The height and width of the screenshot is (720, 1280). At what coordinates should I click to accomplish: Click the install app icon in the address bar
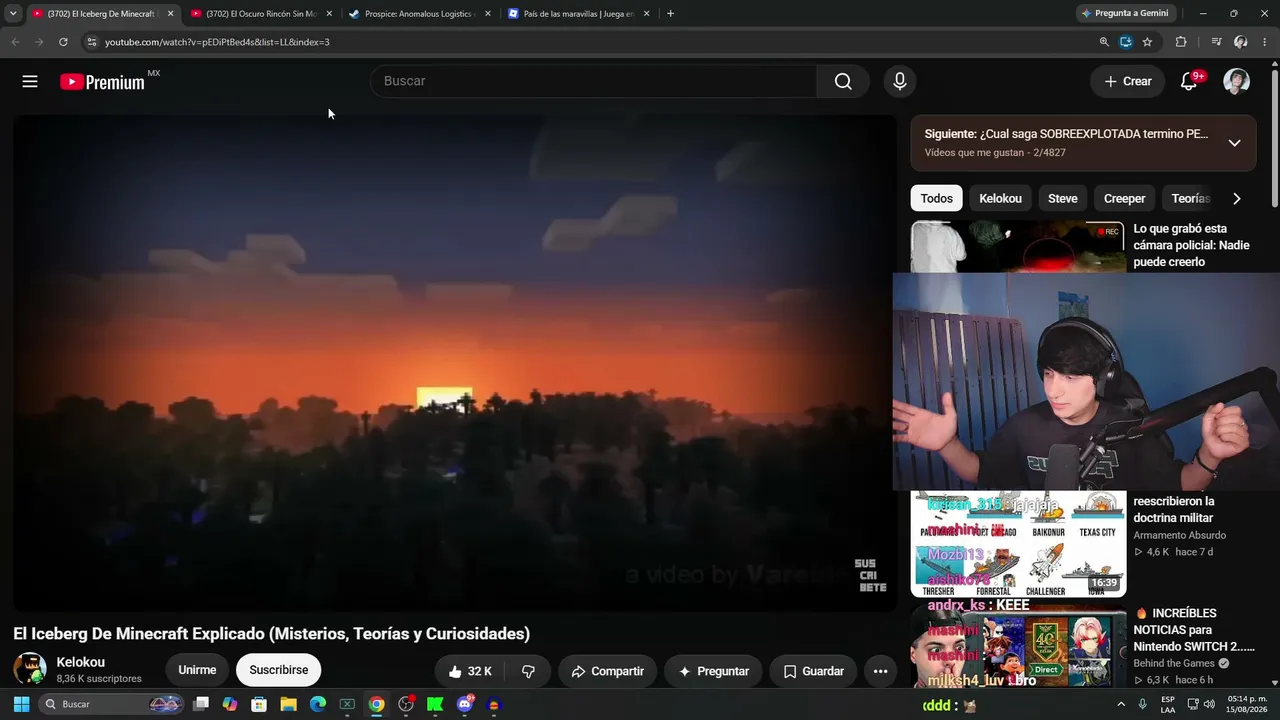coord(1126,42)
